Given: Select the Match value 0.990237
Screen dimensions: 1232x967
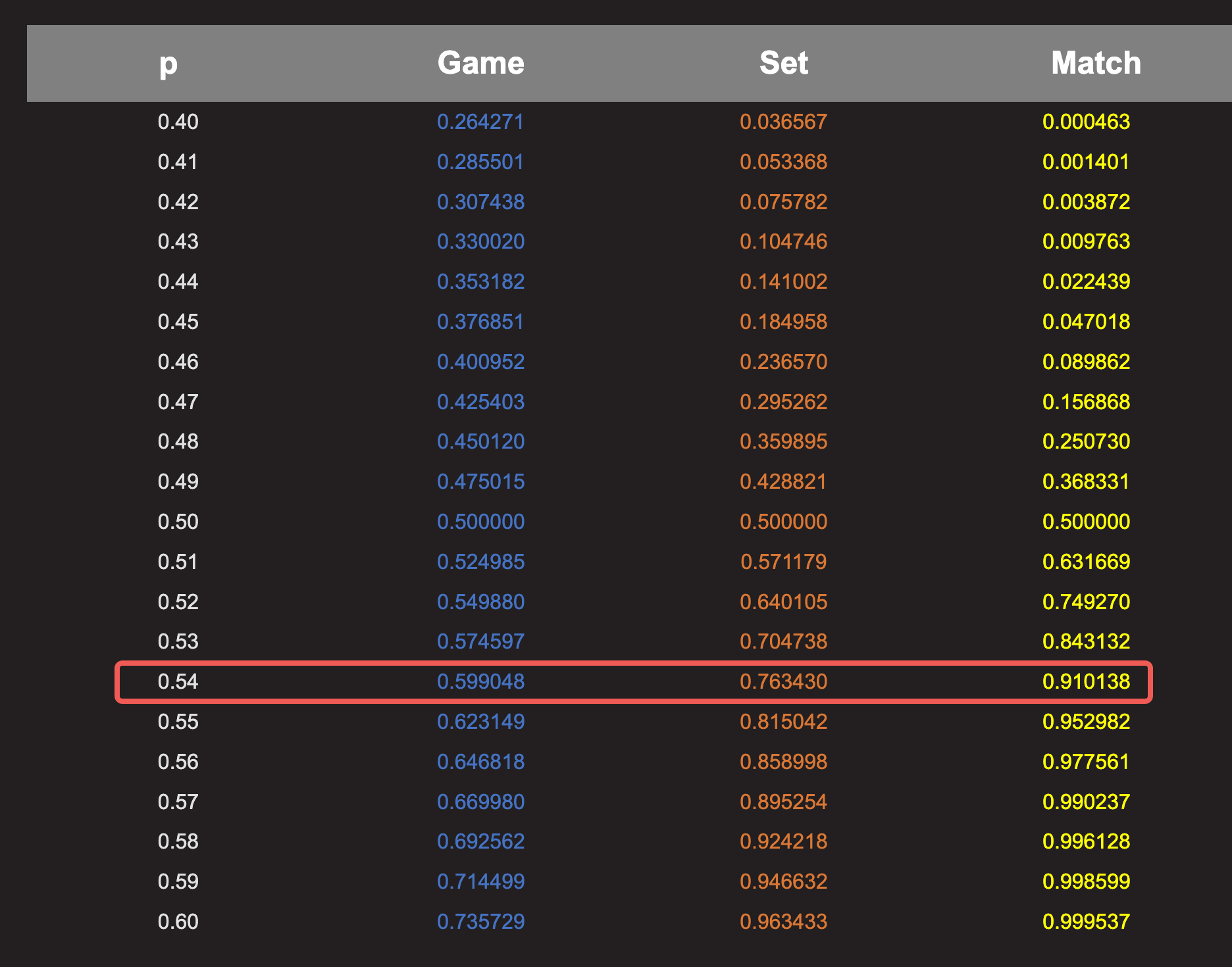Looking at the screenshot, I should tap(1086, 802).
